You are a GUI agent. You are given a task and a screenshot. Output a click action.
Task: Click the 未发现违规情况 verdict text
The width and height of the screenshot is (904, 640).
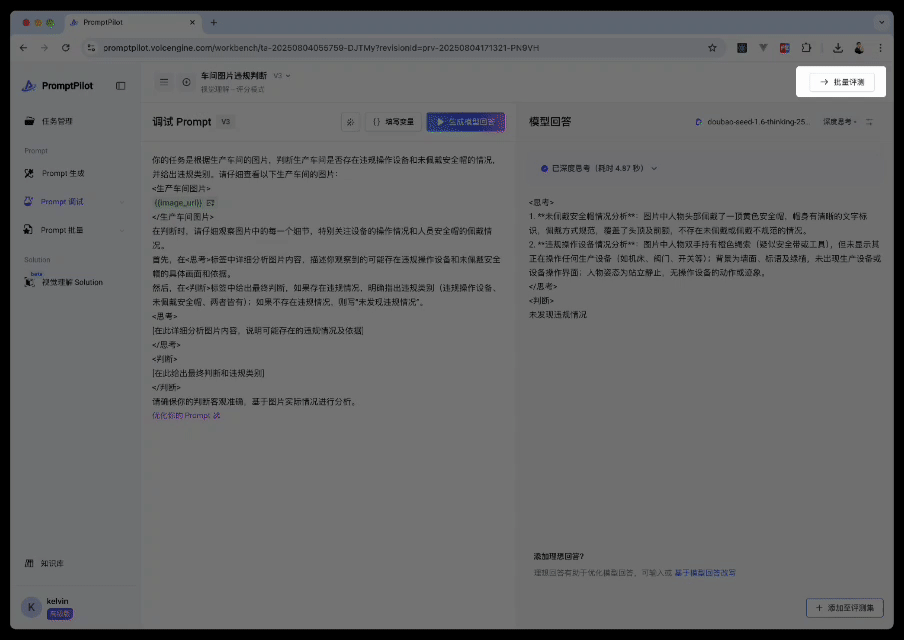coord(558,314)
